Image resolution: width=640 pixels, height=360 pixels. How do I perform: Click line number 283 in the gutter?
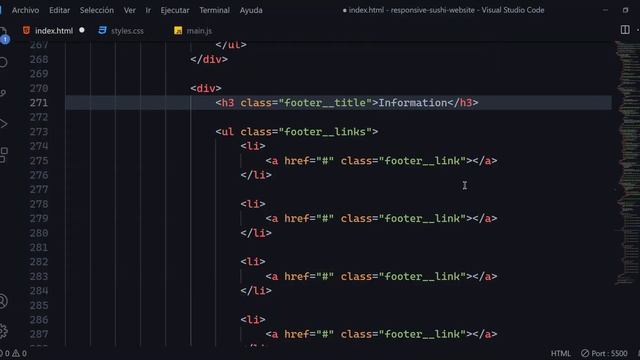tap(39, 276)
